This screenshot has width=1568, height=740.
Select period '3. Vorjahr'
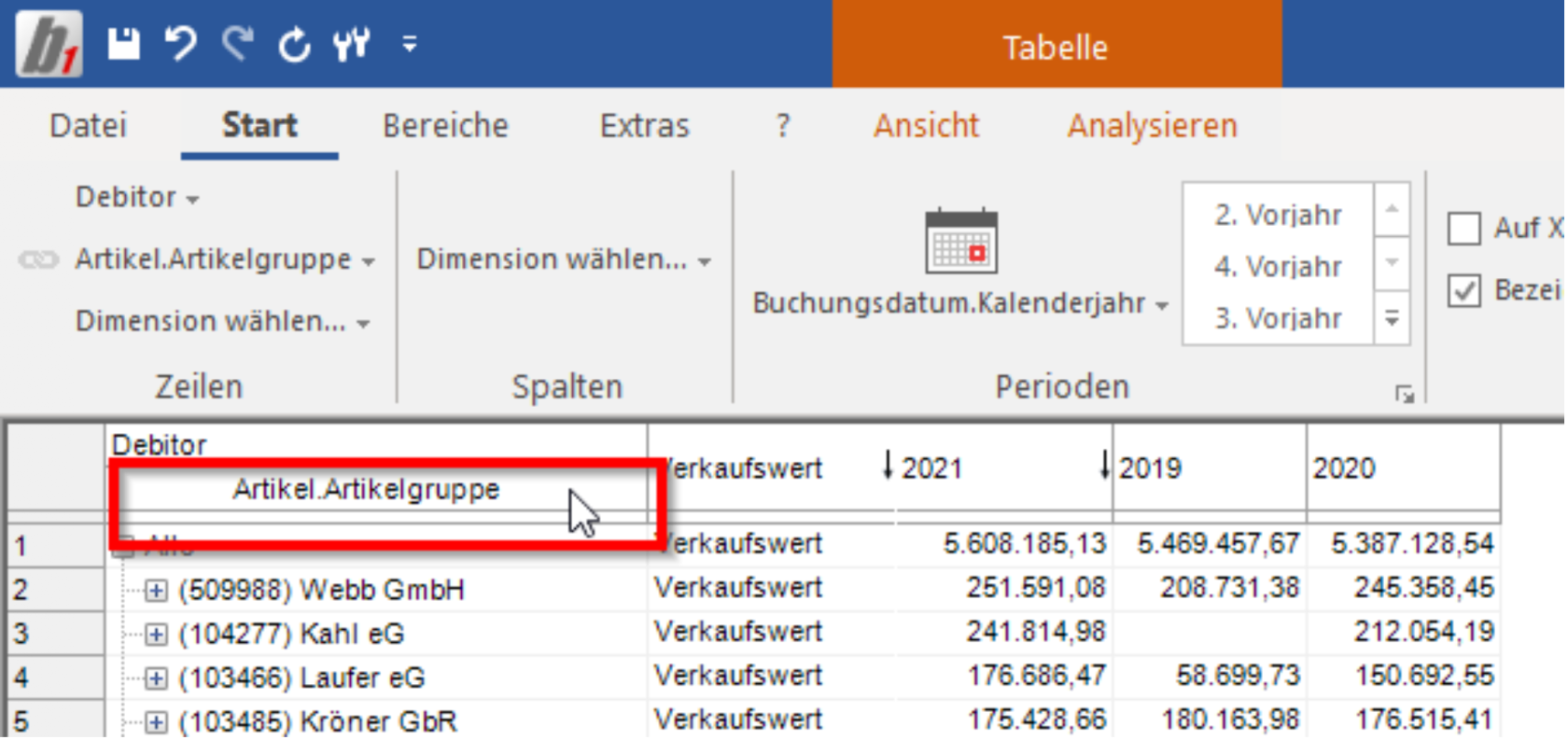1278,319
